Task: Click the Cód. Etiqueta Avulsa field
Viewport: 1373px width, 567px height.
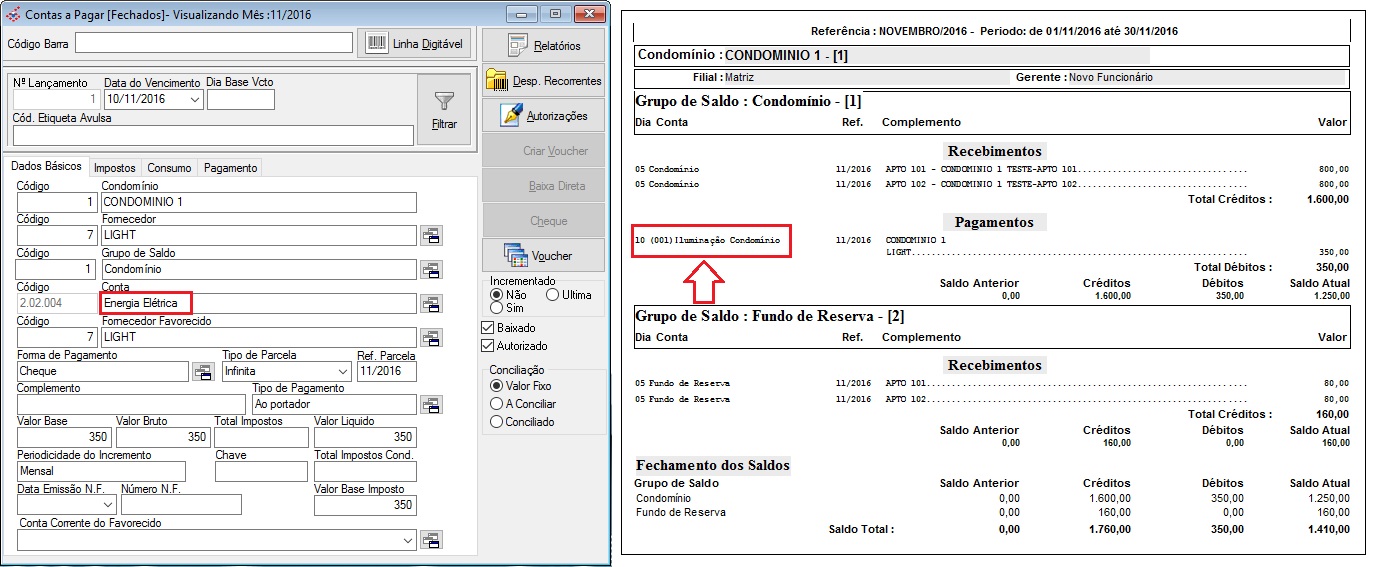Action: (213, 135)
